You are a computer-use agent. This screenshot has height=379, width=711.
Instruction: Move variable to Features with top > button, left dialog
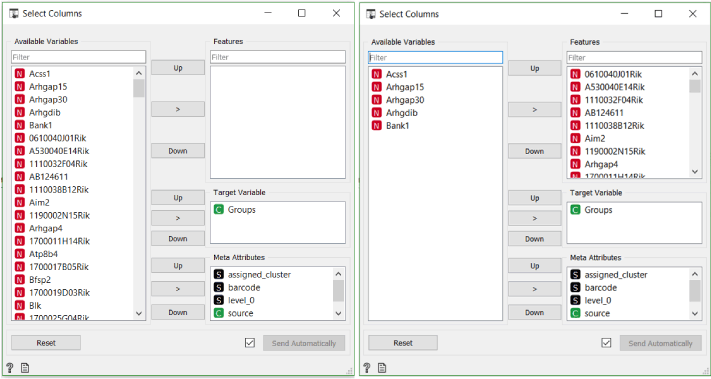(178, 109)
